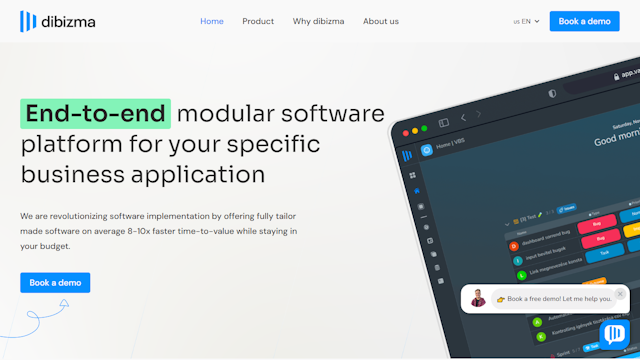Click Book a demo button below hero text
Screen dimensions: 640x360
[x=55, y=282]
